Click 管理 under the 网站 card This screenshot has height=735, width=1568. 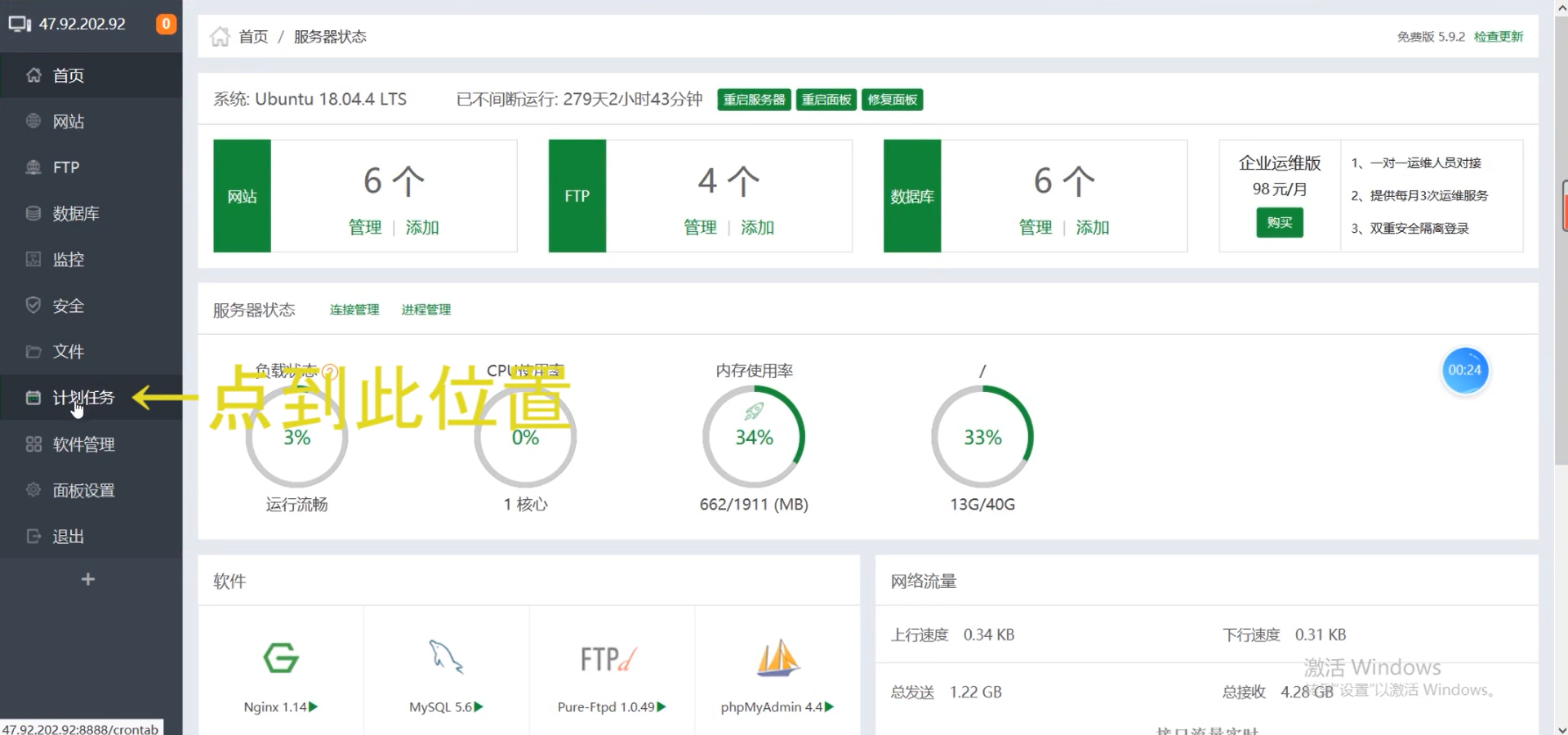click(365, 228)
